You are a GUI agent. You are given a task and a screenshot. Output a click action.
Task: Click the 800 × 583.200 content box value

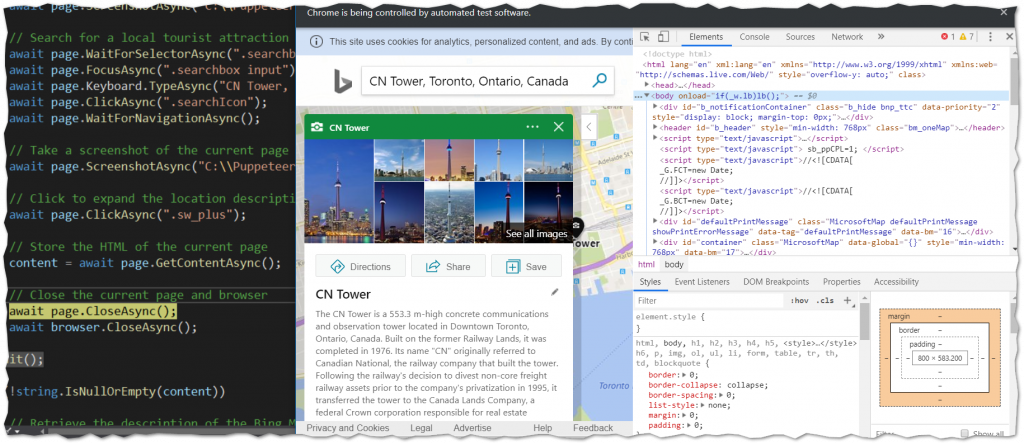coord(939,358)
